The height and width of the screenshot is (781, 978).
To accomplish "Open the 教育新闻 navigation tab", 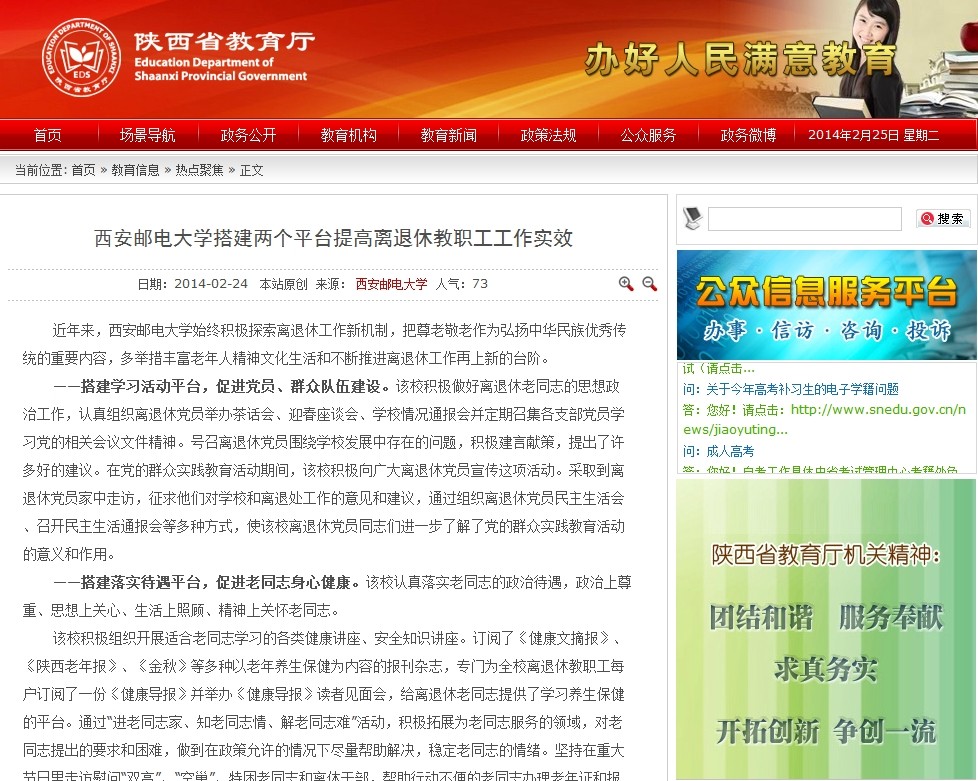I will click(x=448, y=135).
